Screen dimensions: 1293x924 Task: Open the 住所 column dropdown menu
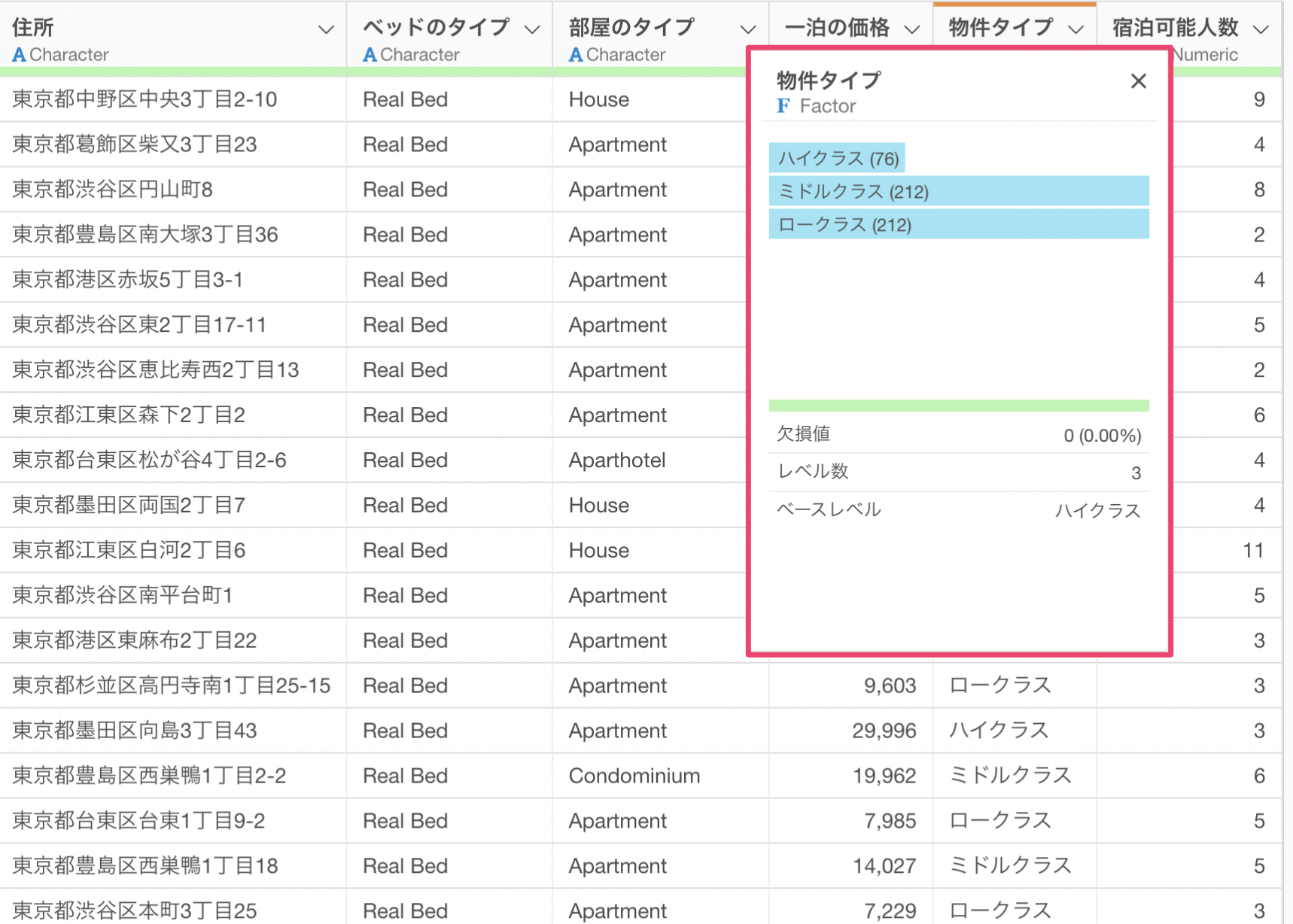coord(326,30)
